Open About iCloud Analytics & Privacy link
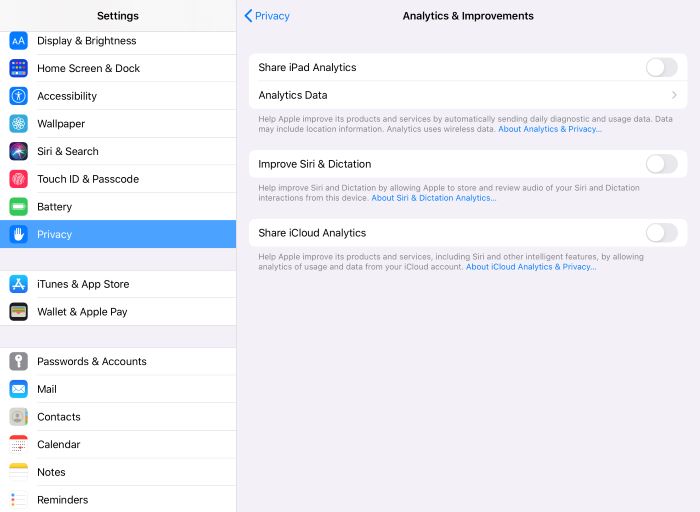Image resolution: width=700 pixels, height=512 pixels. [x=531, y=266]
